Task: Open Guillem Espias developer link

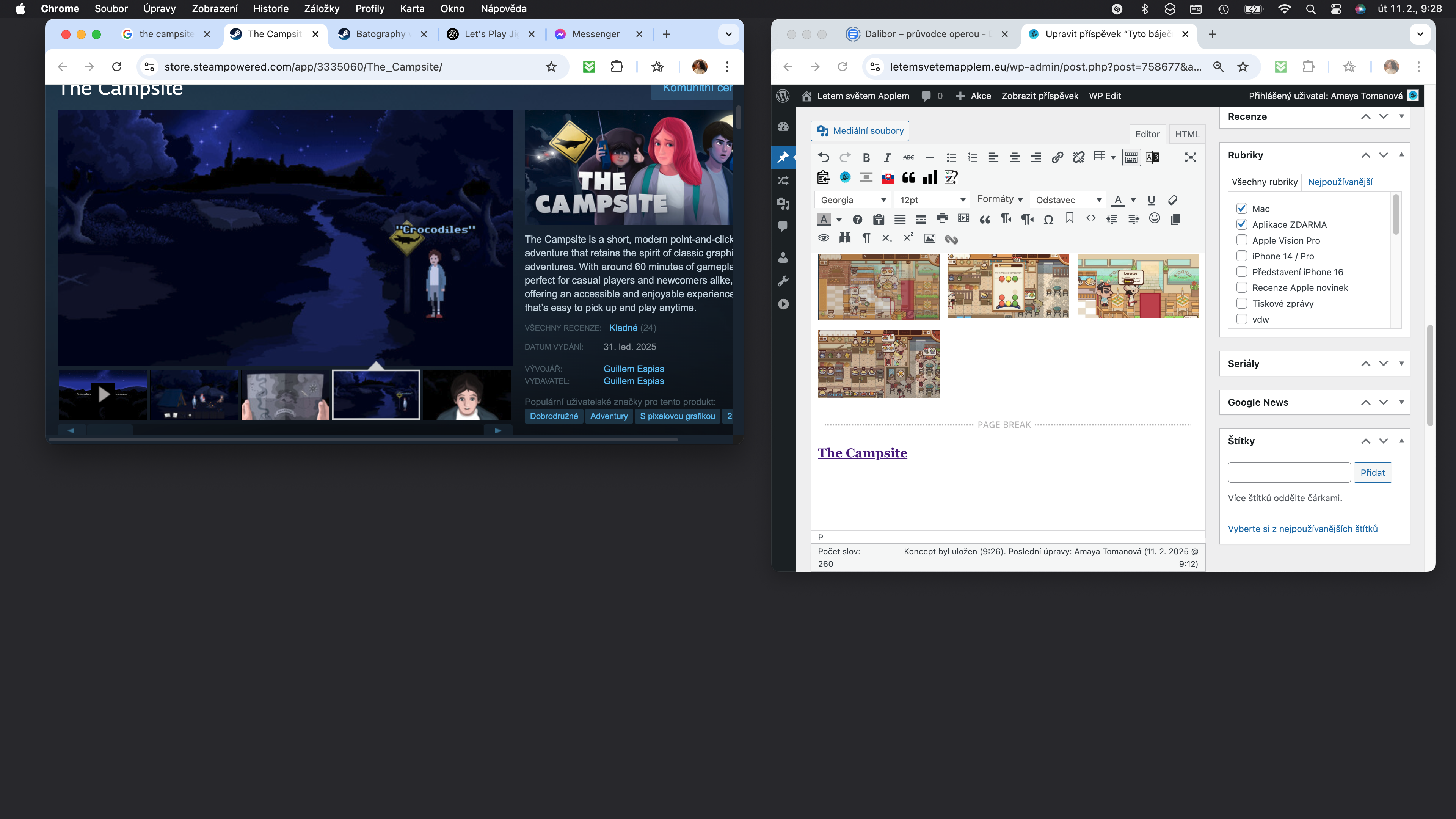Action: (x=633, y=369)
